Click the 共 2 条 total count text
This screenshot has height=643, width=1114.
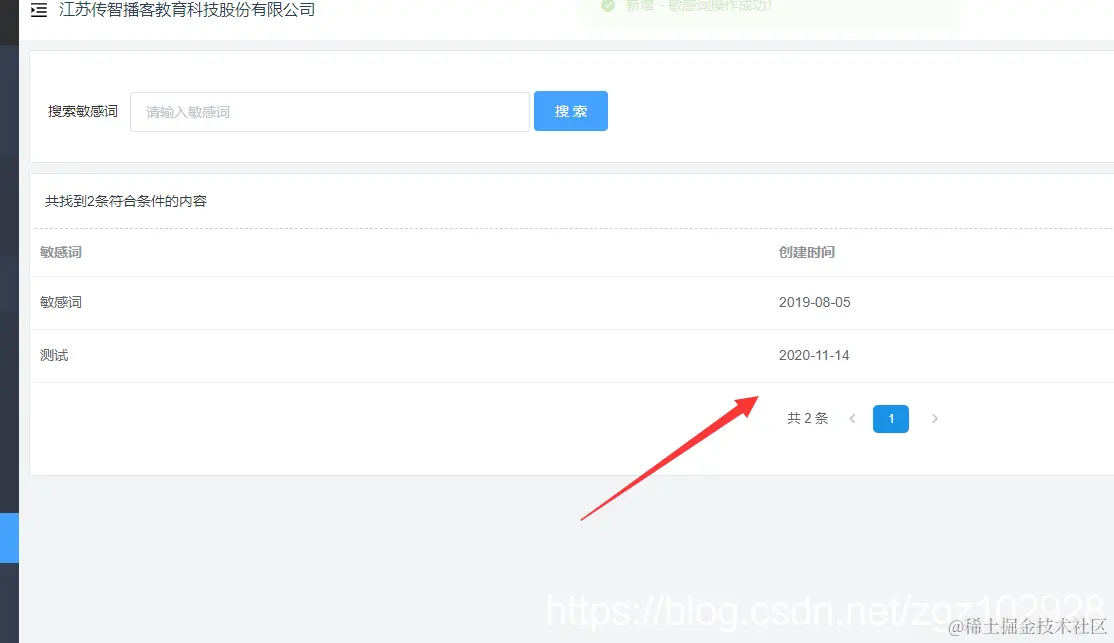808,418
